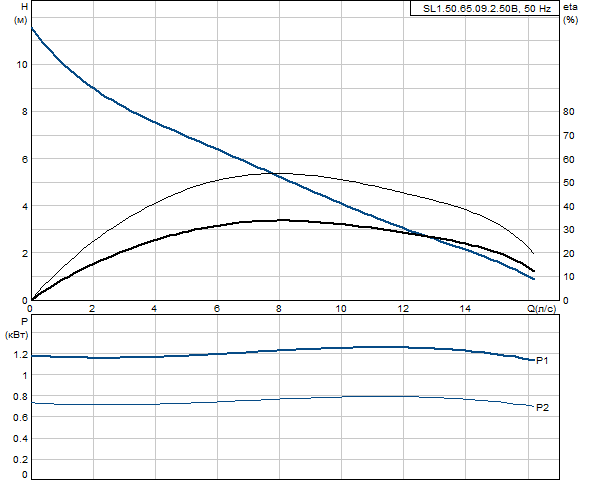This screenshot has width=592, height=480.
Task: Click the 8 tick on the H axis
Action: 25,112
